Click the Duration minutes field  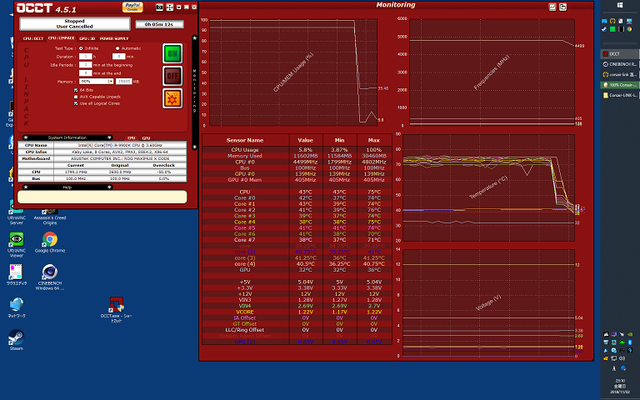(x=119, y=56)
